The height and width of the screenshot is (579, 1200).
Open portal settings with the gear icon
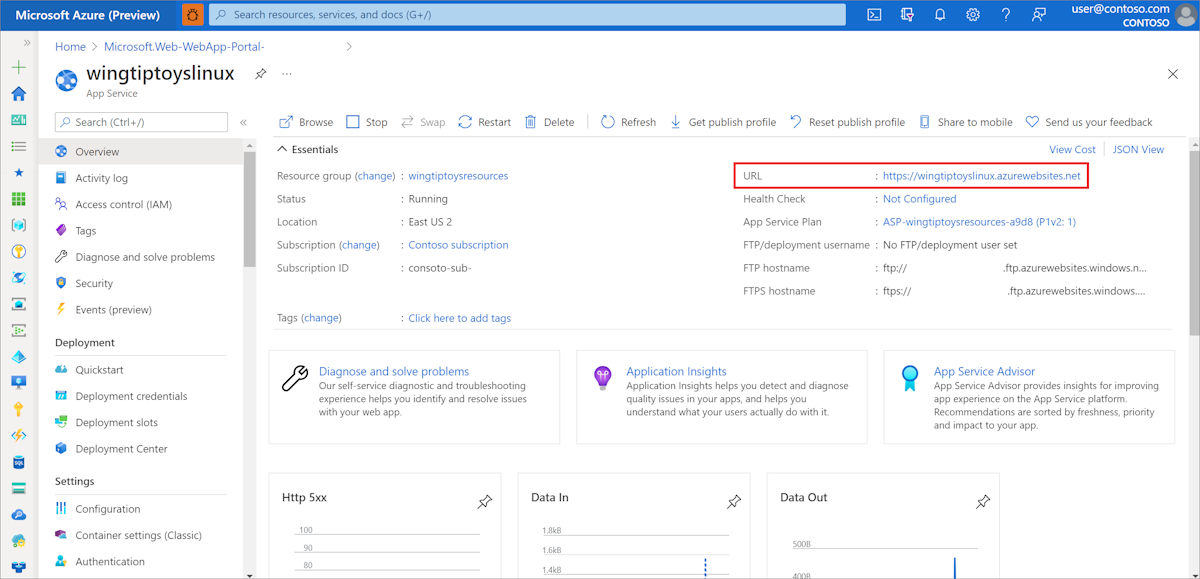click(x=973, y=14)
